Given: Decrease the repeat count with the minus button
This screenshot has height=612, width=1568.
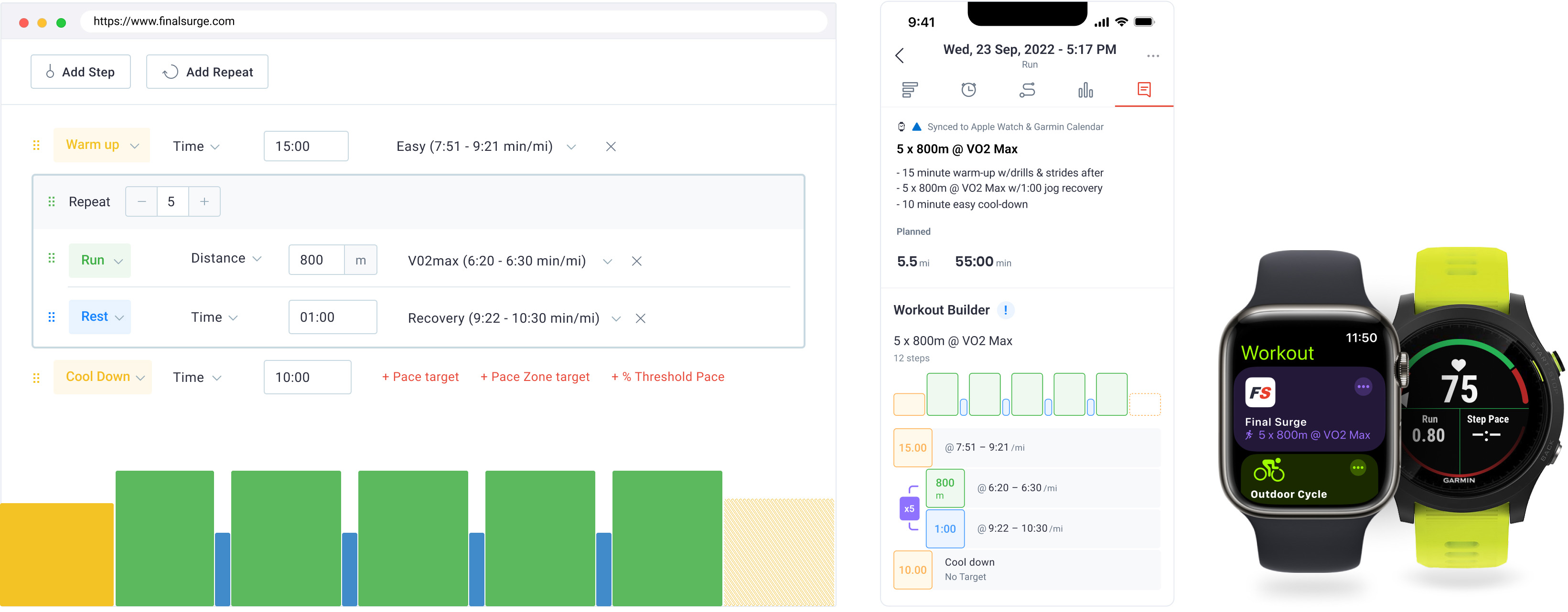Looking at the screenshot, I should (141, 201).
